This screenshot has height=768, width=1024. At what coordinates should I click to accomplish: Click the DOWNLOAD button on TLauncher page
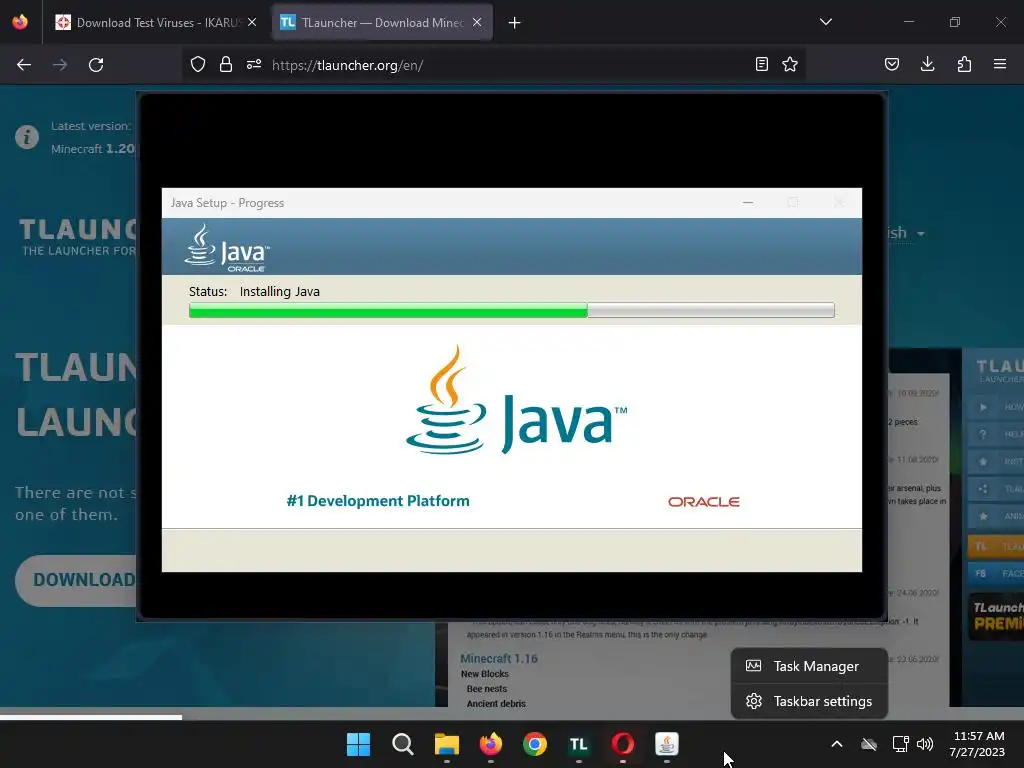coord(76,580)
